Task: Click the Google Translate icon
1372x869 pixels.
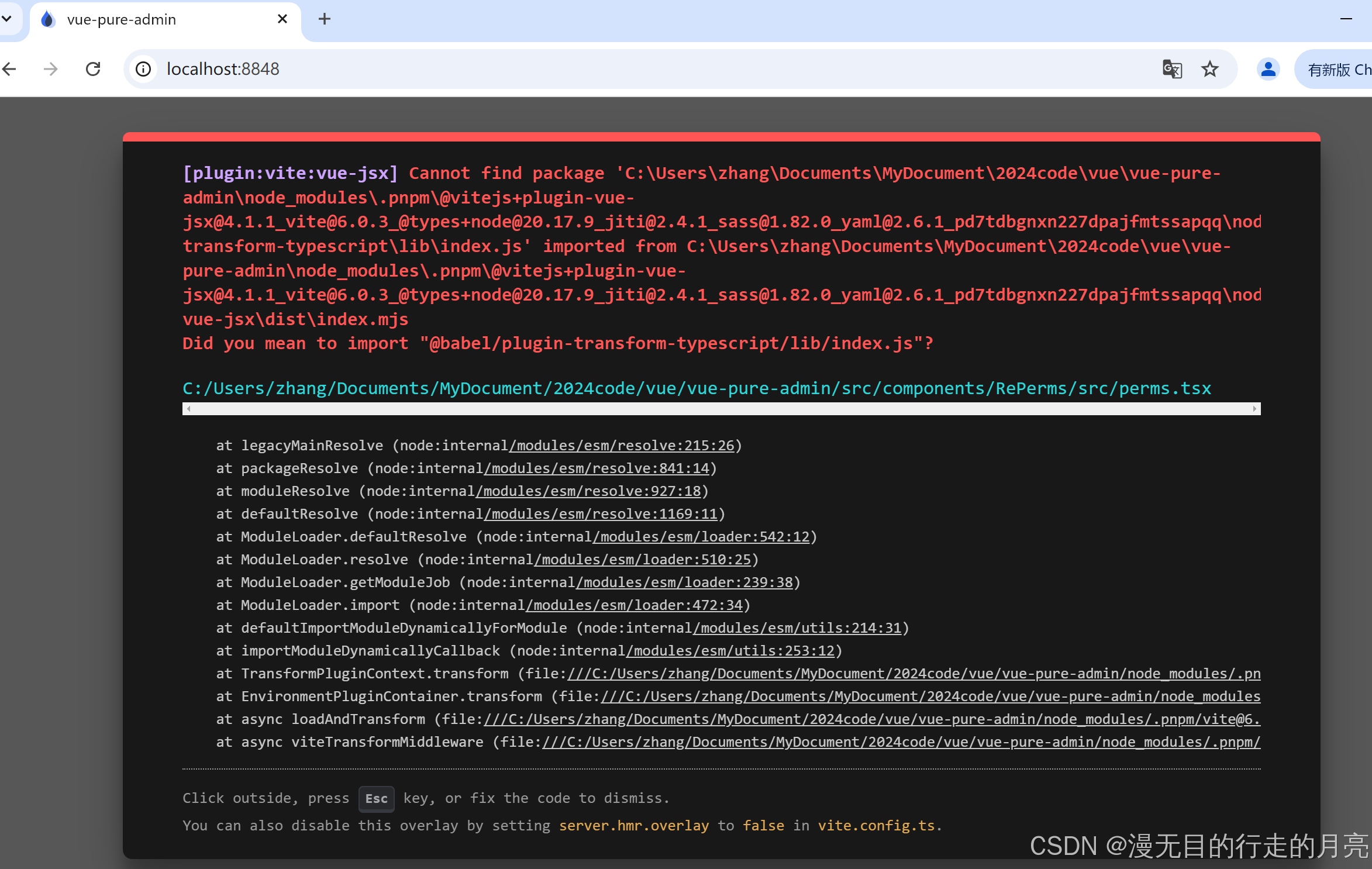Action: coord(1172,69)
